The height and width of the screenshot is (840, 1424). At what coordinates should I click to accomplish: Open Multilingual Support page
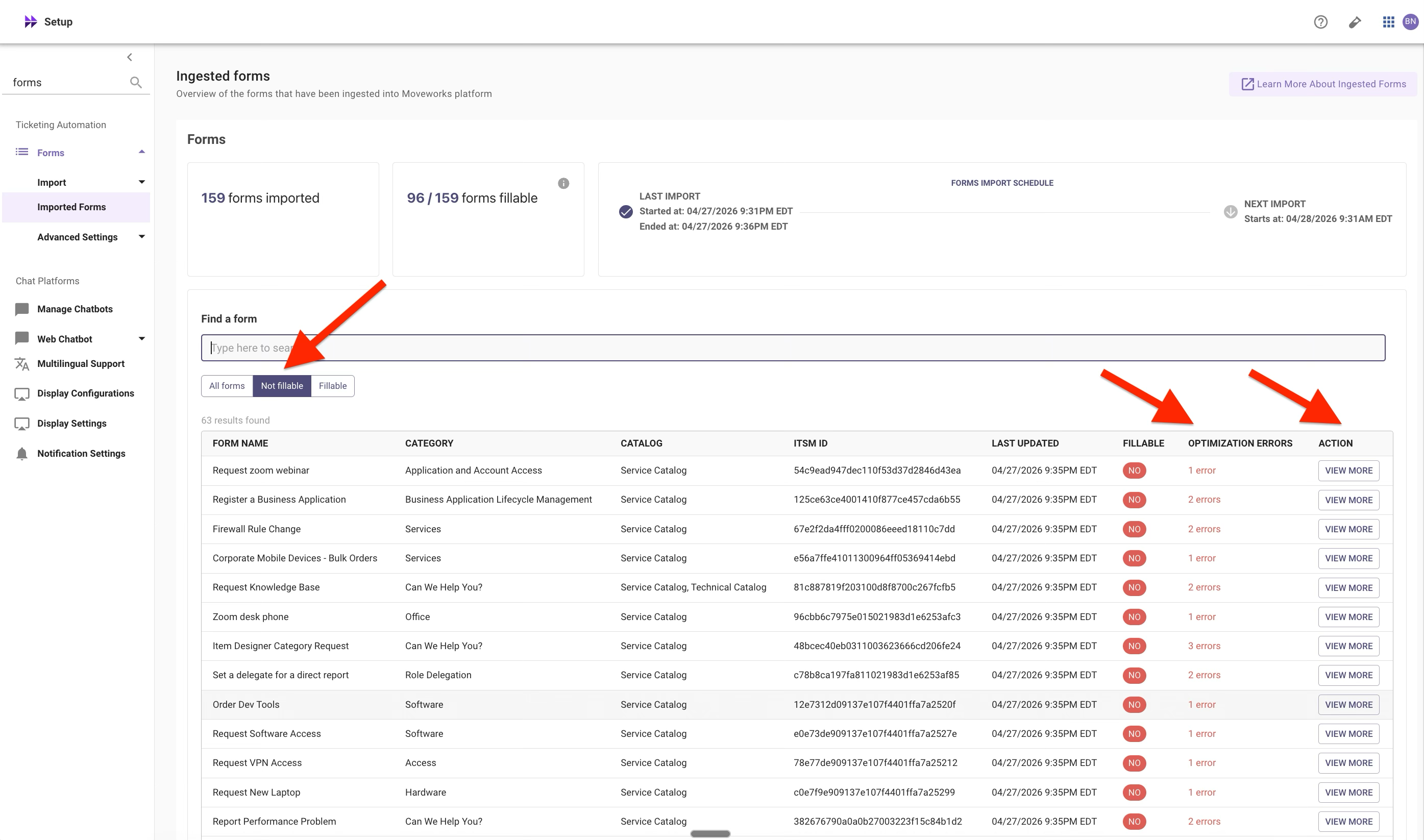[x=81, y=363]
